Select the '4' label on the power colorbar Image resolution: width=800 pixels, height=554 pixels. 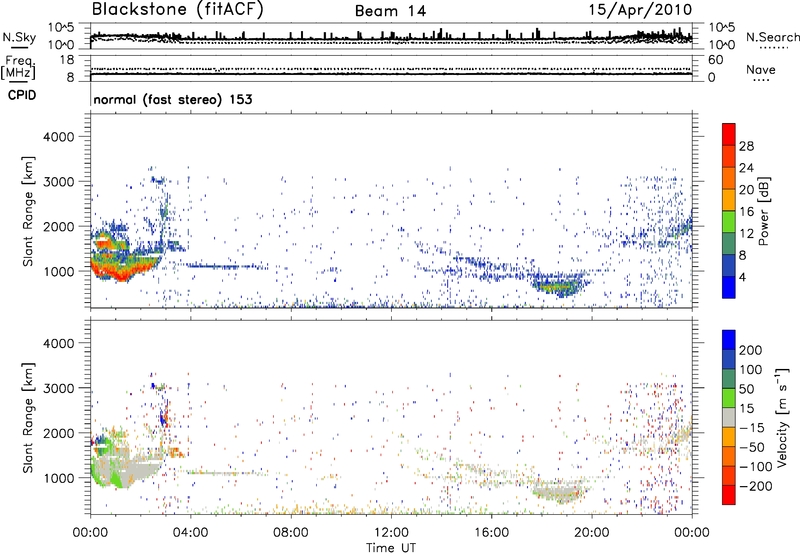742,277
